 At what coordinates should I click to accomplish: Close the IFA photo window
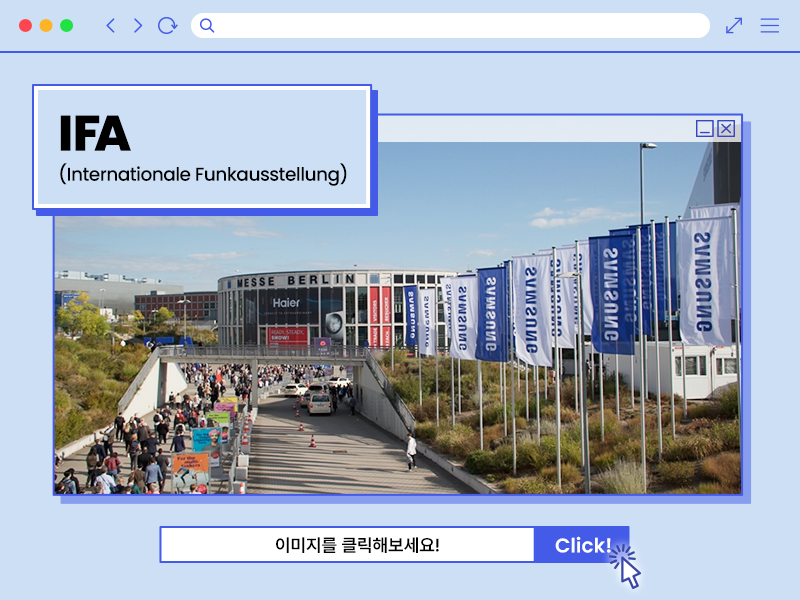[726, 129]
